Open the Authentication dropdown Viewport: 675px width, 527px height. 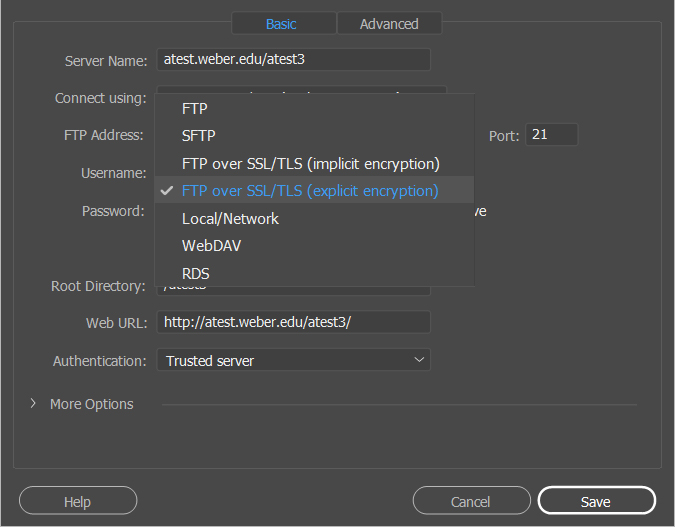coord(291,360)
